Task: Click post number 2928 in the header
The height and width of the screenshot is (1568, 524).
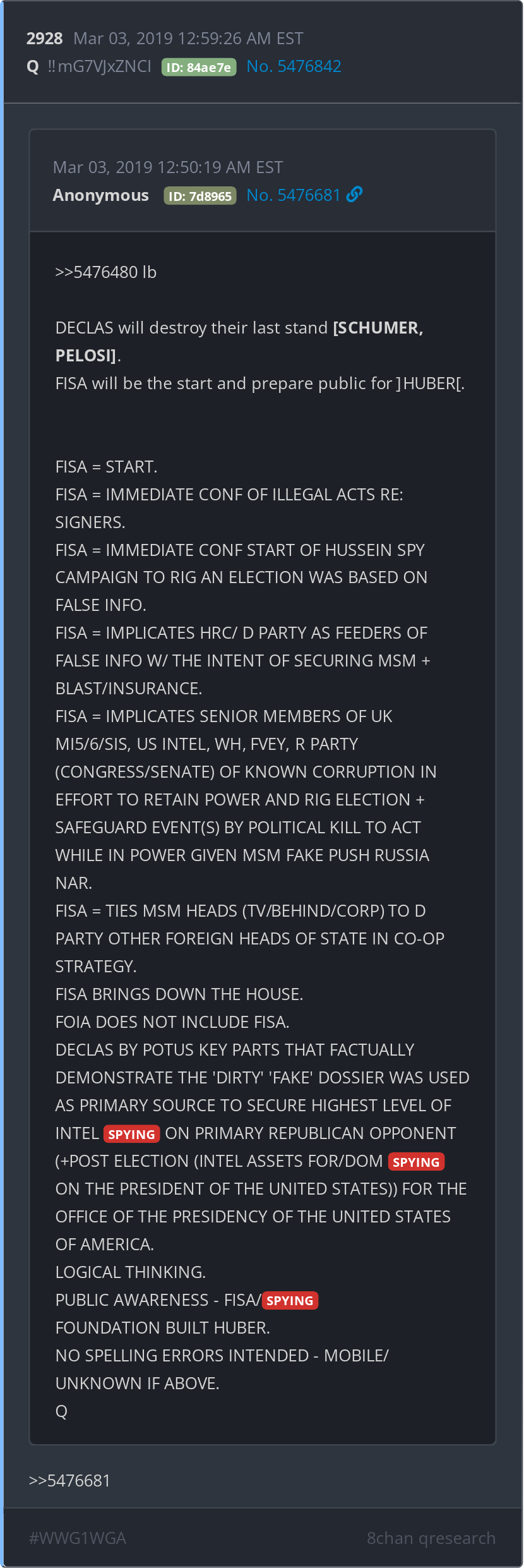Action: [x=44, y=39]
